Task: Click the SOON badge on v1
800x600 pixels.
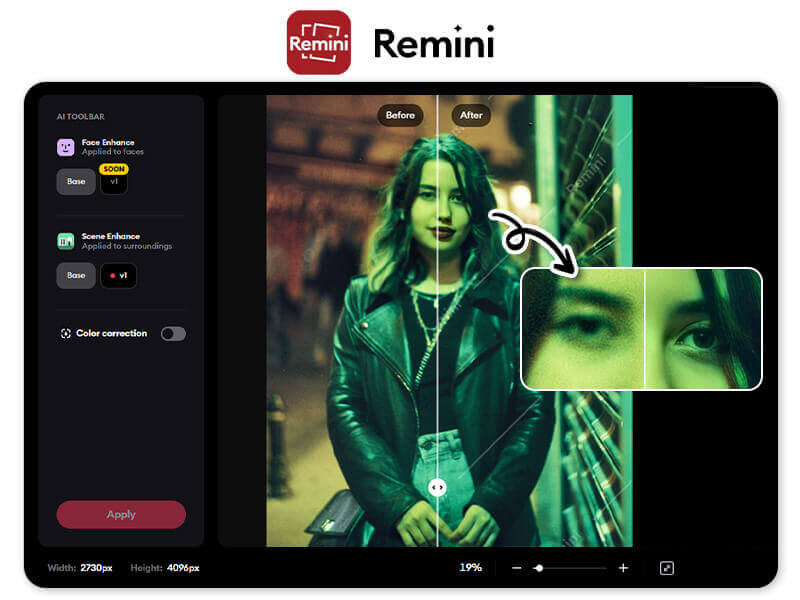Action: 113,169
